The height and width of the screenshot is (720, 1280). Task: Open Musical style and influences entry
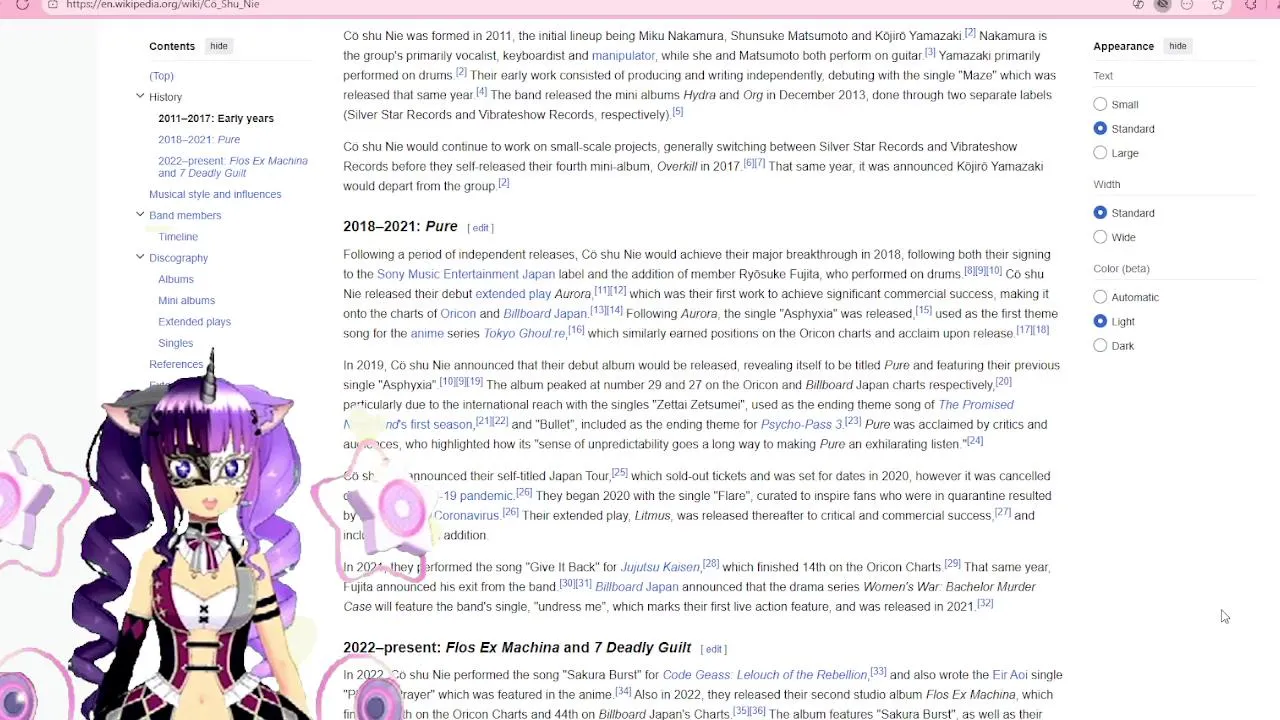(215, 194)
